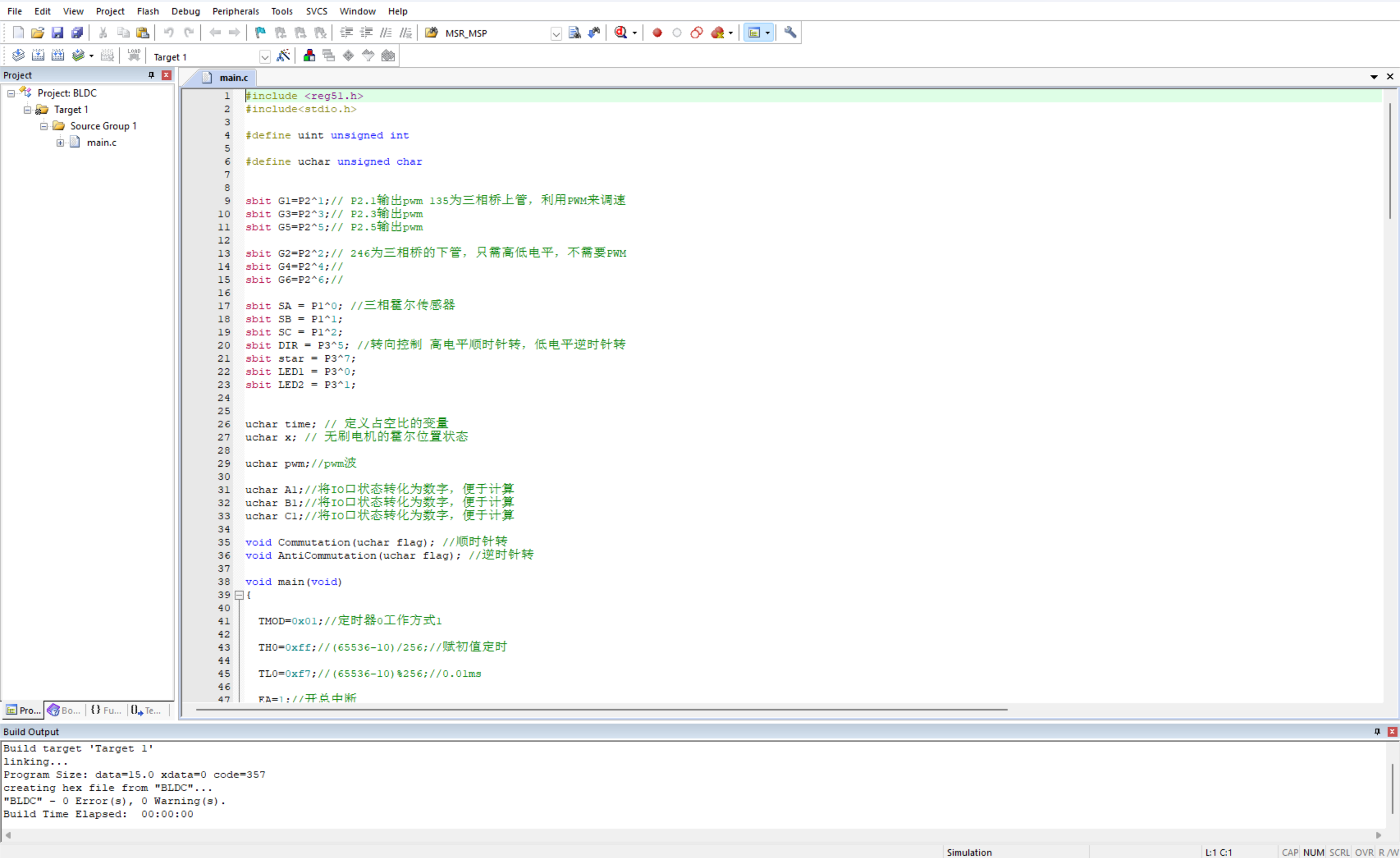Click the Configuration wrench icon
The height and width of the screenshot is (858, 1400).
(x=790, y=32)
